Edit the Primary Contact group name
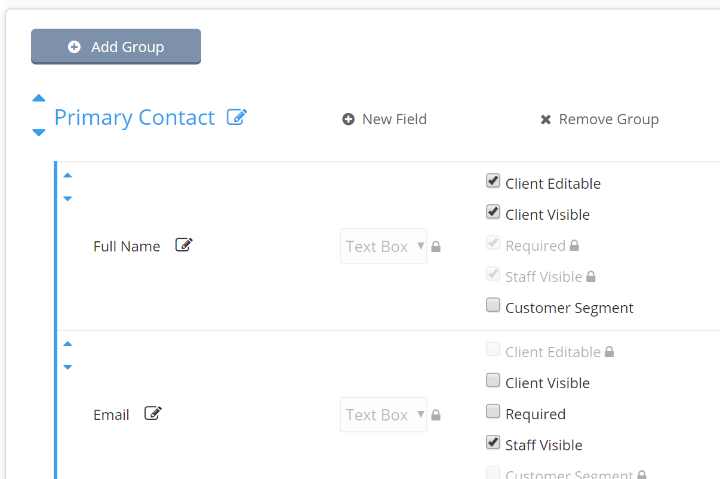 [x=237, y=117]
